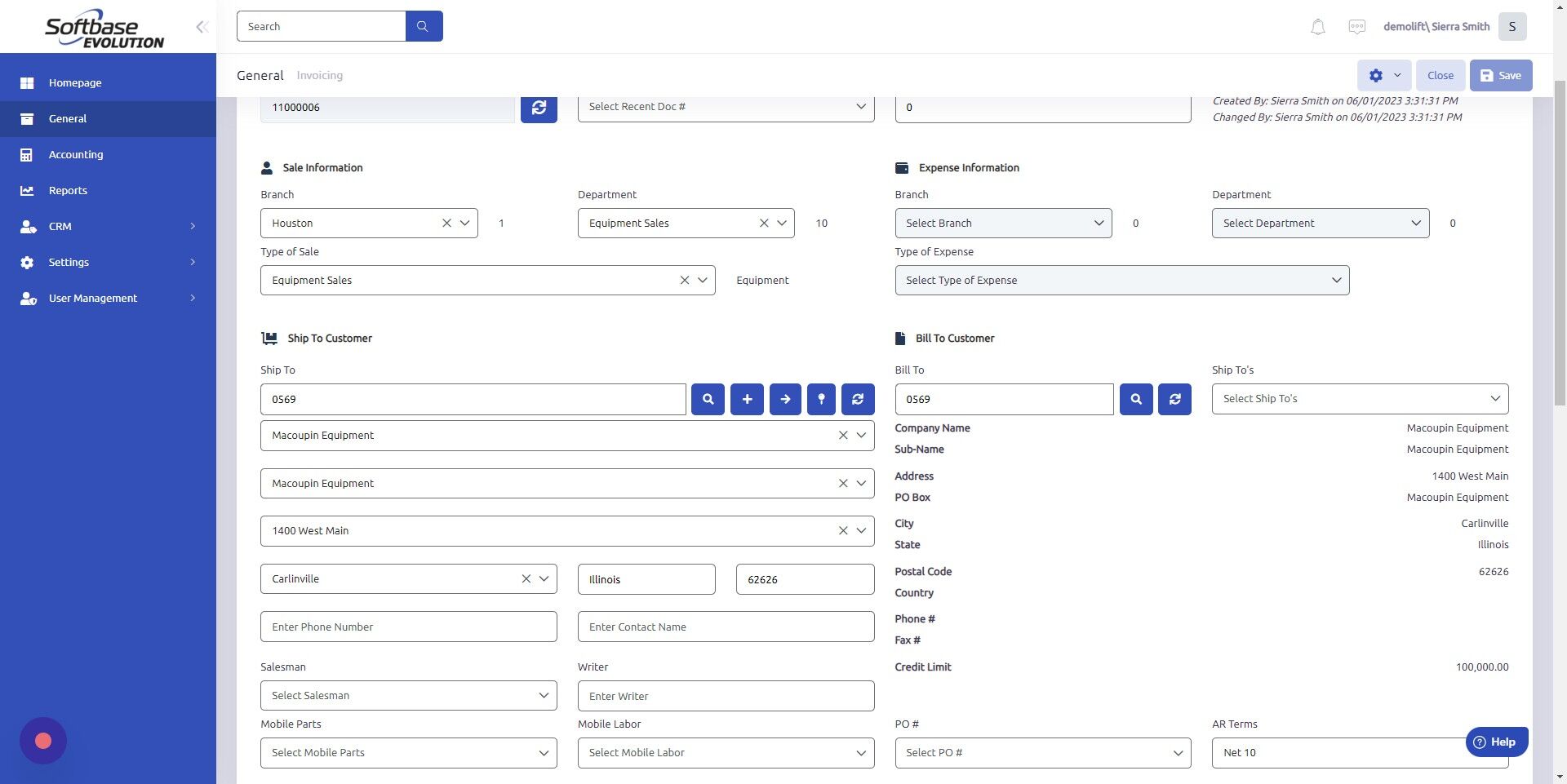The height and width of the screenshot is (784, 1567).
Task: Click the Enter Contact Name field
Action: 726,627
